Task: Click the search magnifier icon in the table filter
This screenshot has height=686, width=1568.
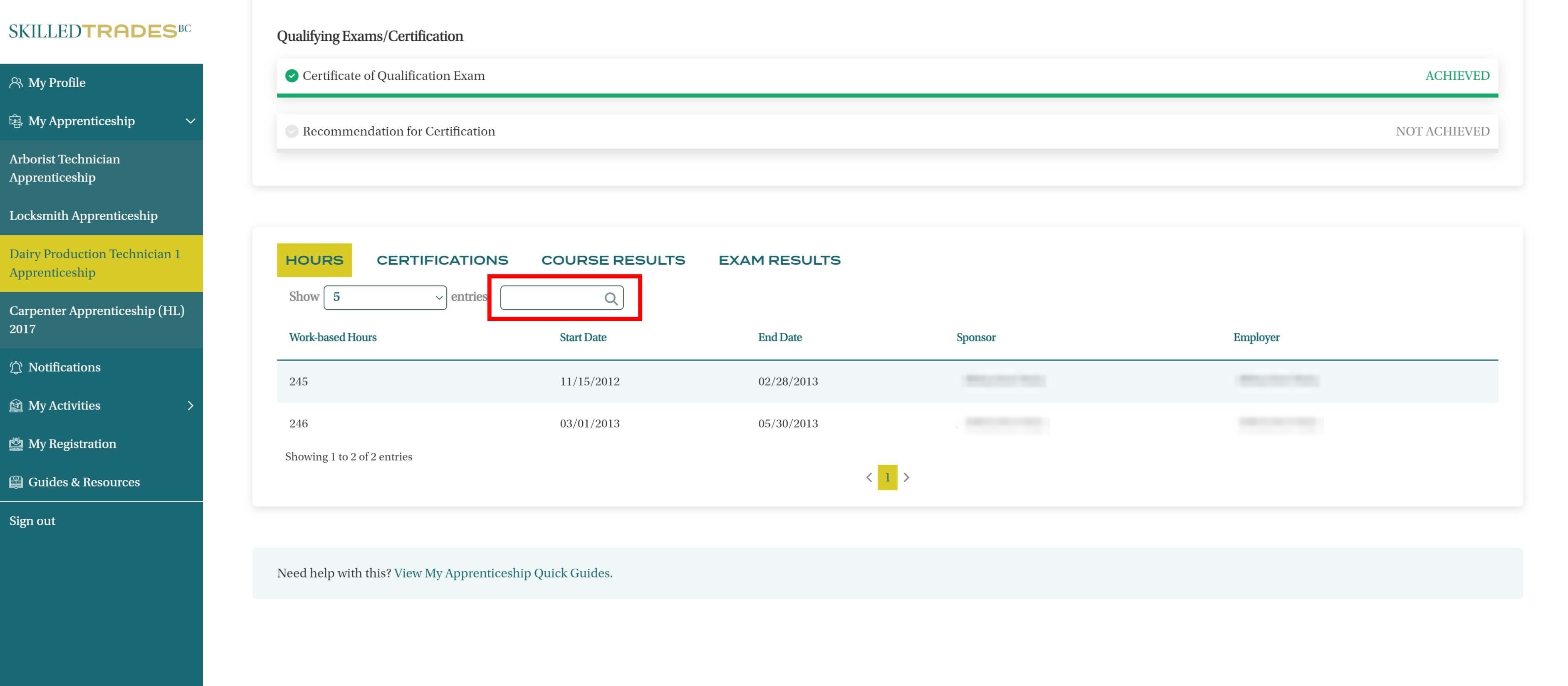Action: click(611, 298)
